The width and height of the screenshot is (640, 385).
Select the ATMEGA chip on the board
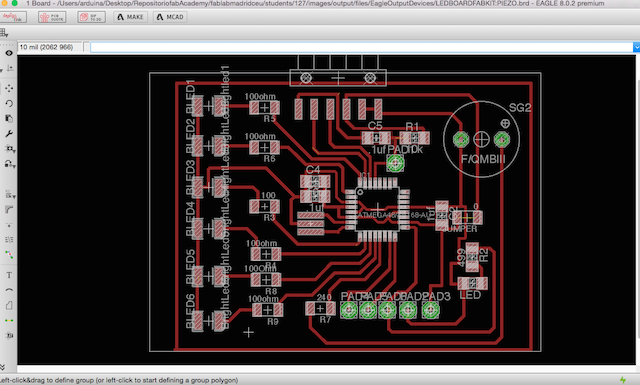point(378,209)
